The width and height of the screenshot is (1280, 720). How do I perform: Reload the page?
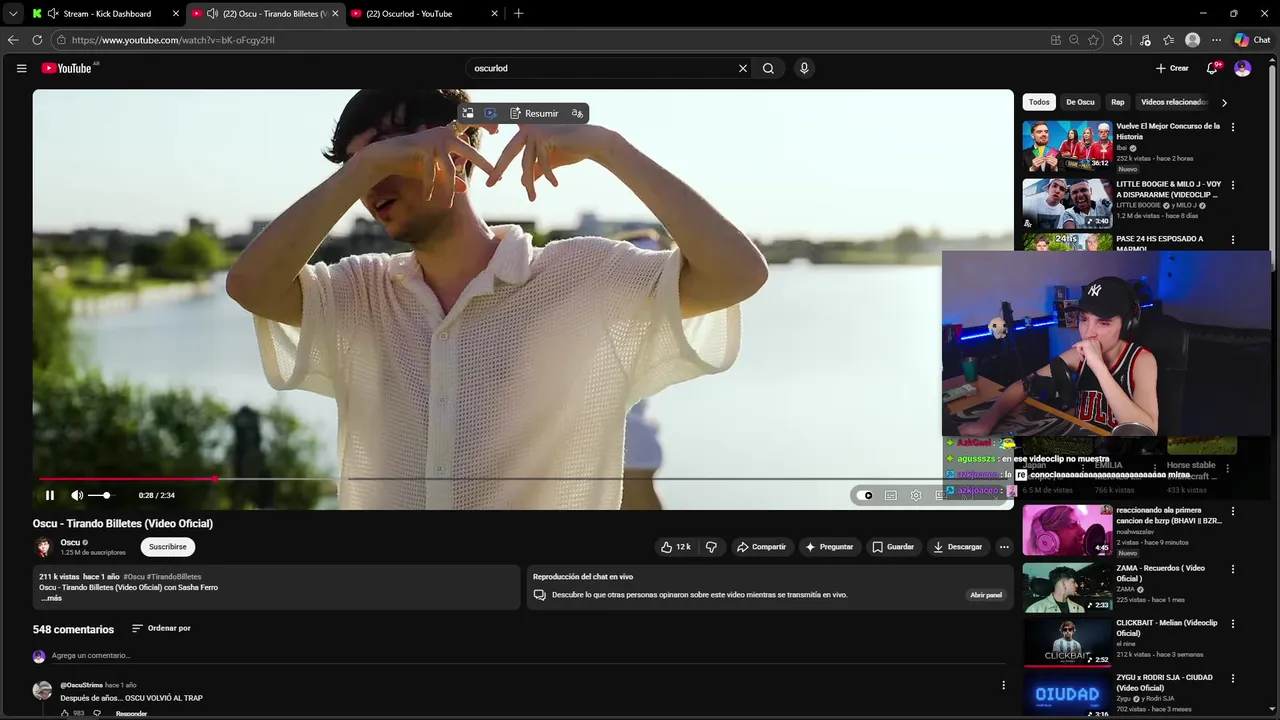point(37,40)
